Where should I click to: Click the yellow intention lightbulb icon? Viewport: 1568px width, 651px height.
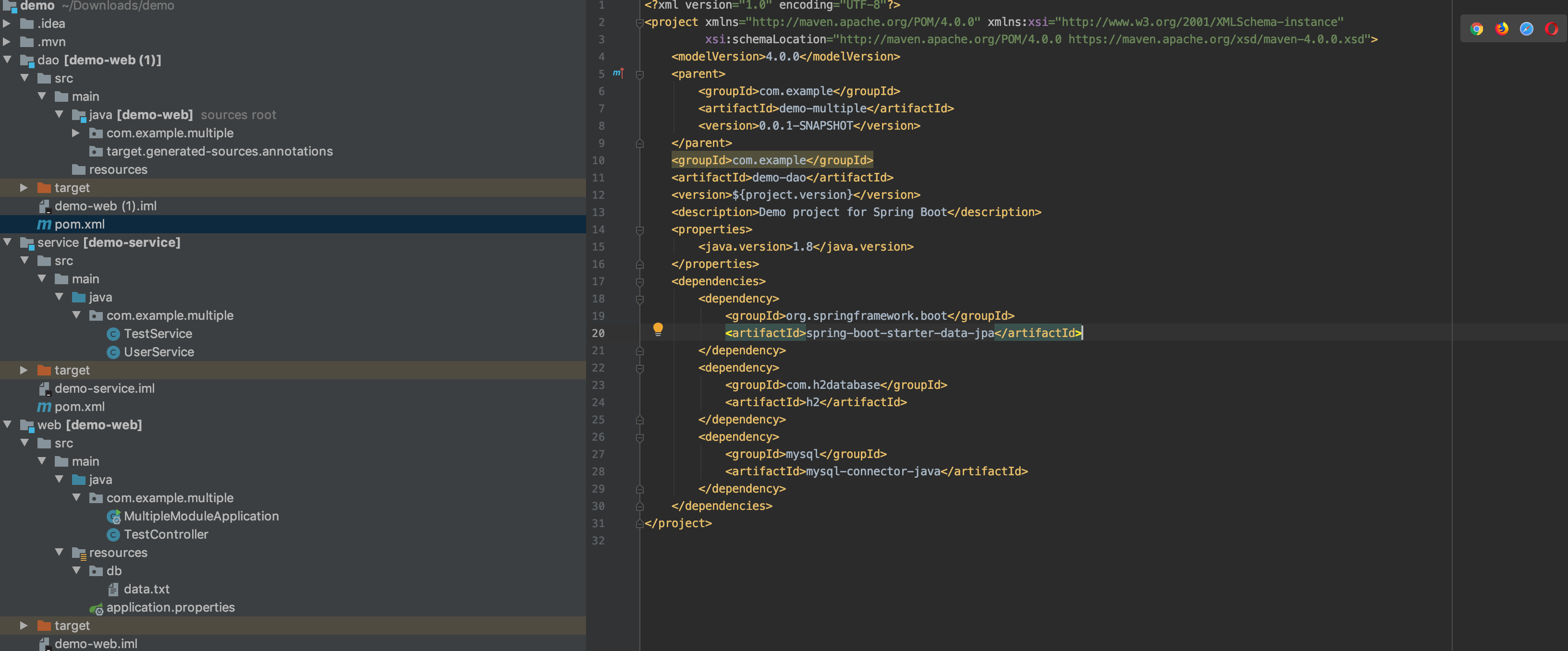tap(657, 329)
